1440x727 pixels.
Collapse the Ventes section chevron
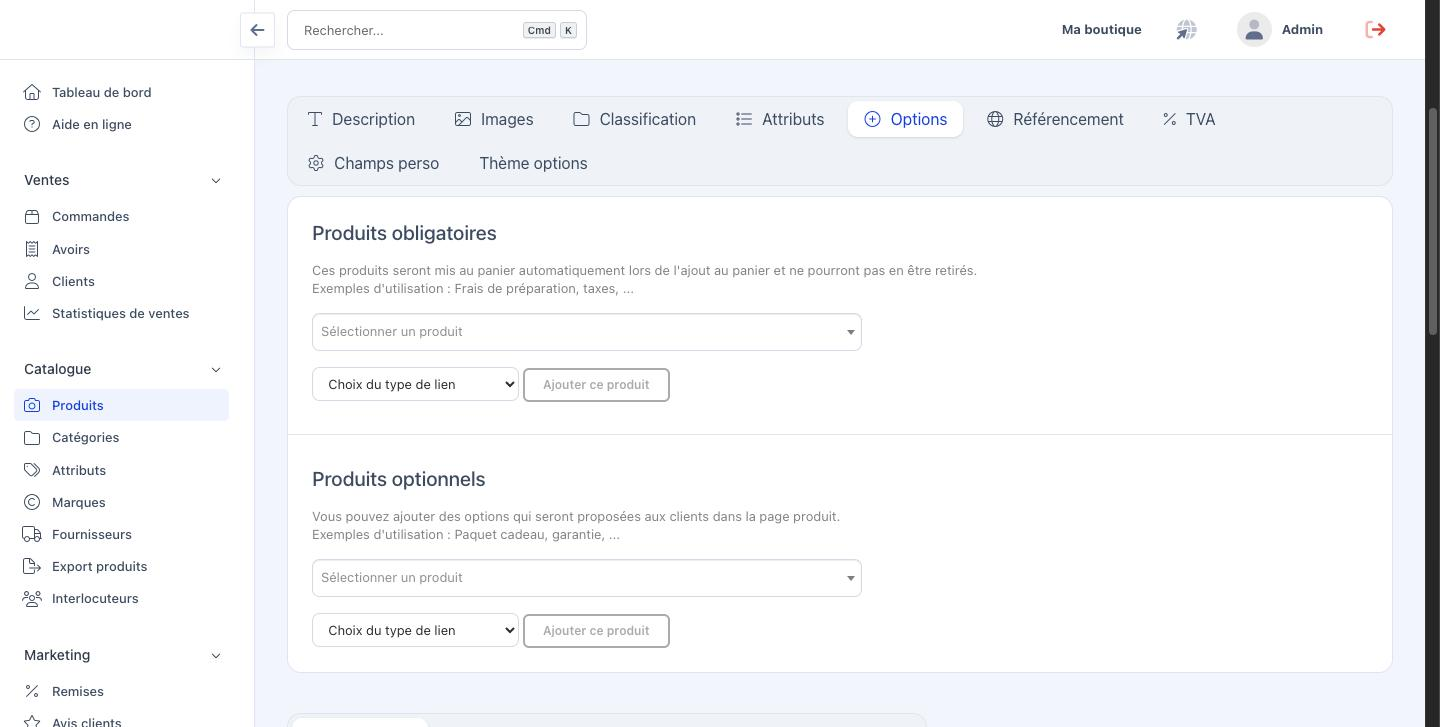click(x=216, y=180)
